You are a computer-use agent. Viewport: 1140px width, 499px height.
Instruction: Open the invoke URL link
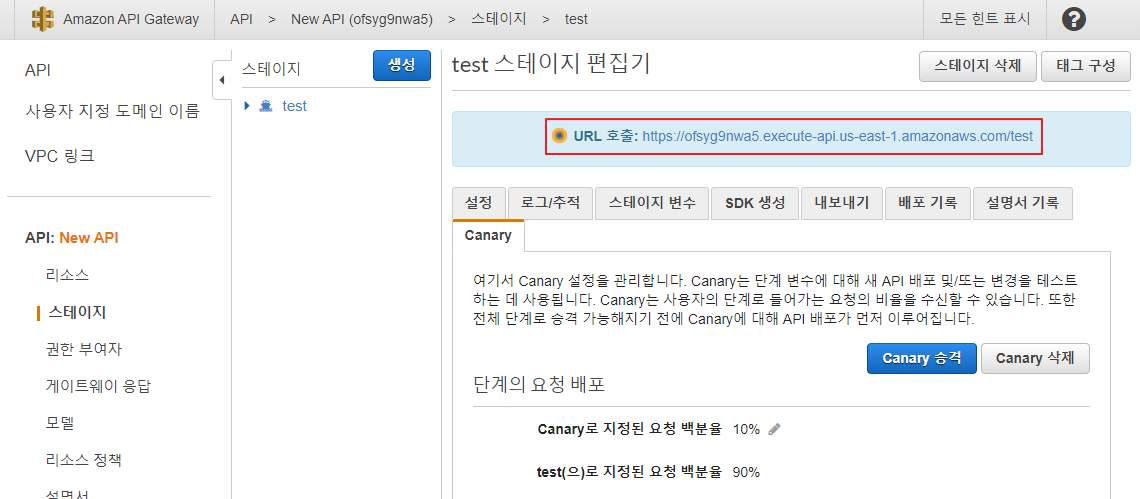838,136
